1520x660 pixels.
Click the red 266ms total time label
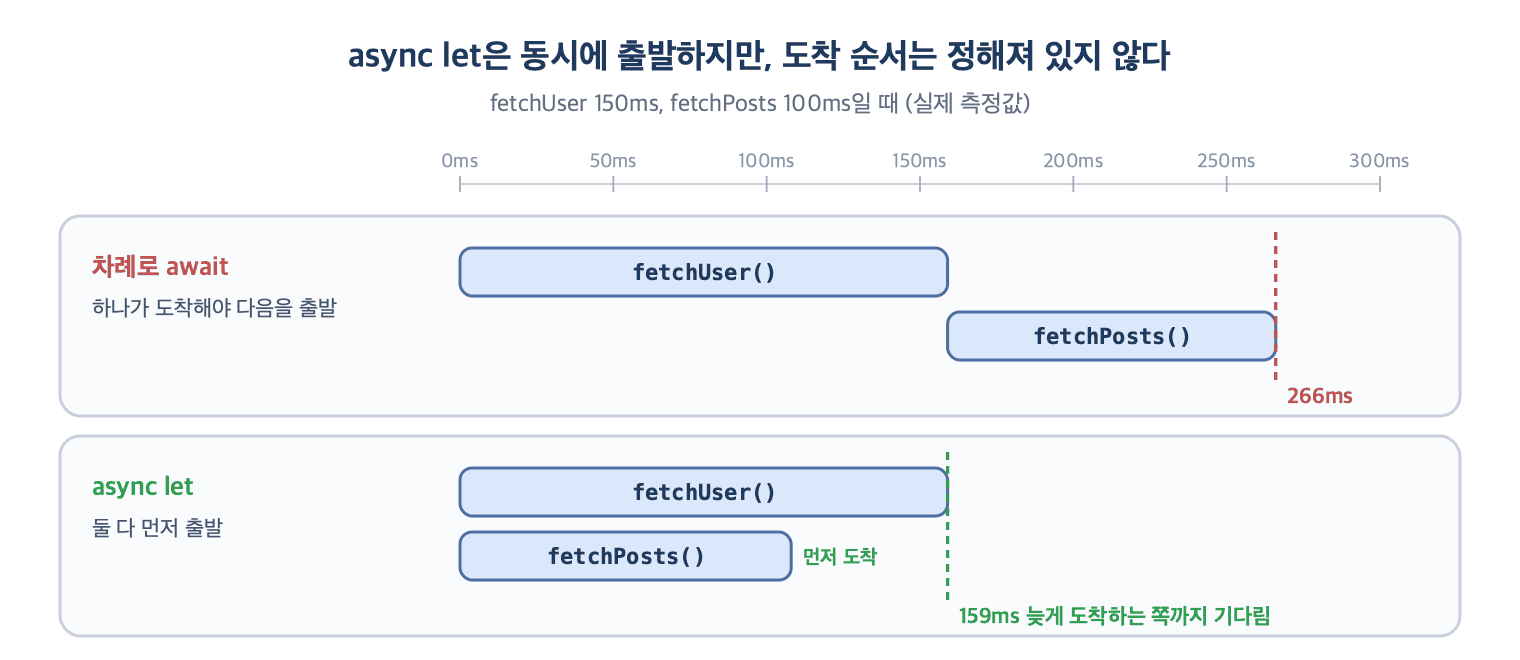pos(1319,396)
